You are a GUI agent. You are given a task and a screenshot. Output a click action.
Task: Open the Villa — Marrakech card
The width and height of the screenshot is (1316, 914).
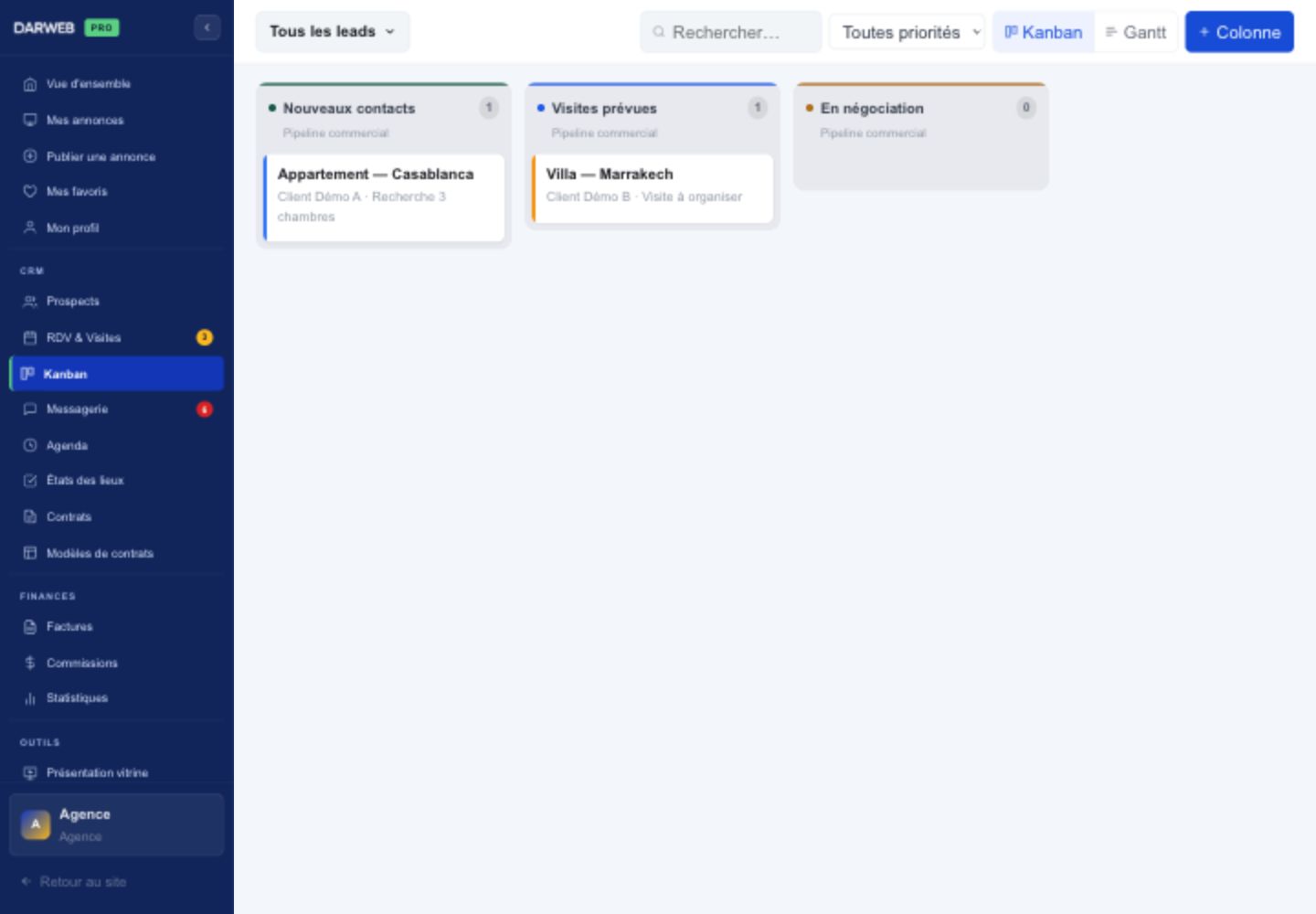pos(653,188)
